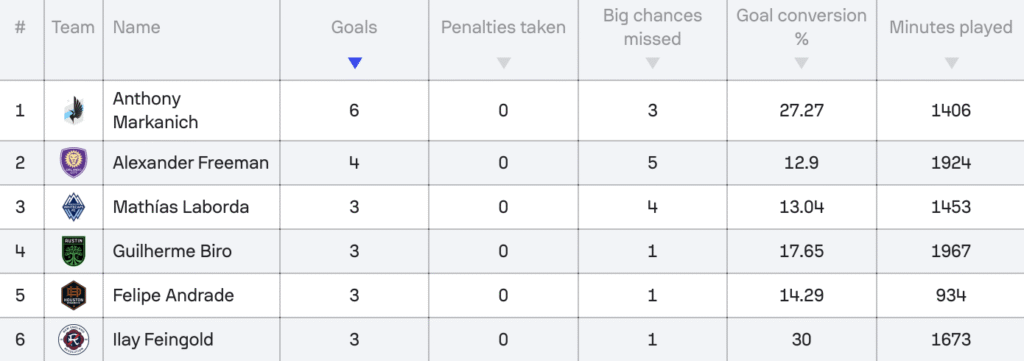
Task: Click the Goals column header label
Action: (354, 27)
